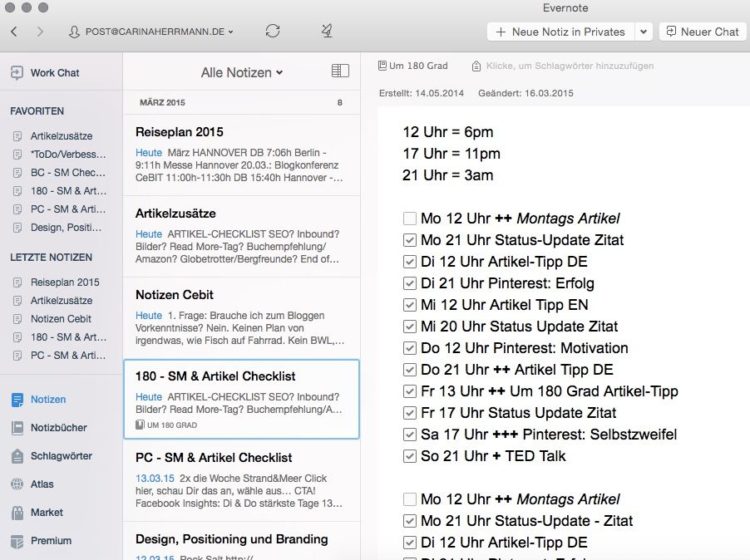The height and width of the screenshot is (560, 750).
Task: Uncheck So 21 Uhr TED Talk
Action: pyautogui.click(x=409, y=456)
